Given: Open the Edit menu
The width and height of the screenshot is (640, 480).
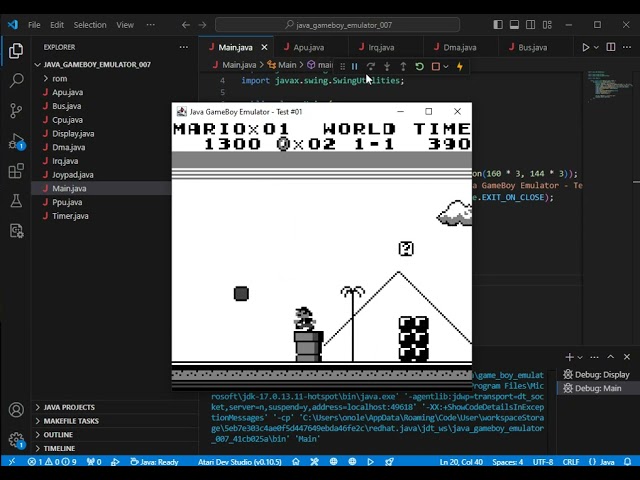Looking at the screenshot, I should coord(57,25).
